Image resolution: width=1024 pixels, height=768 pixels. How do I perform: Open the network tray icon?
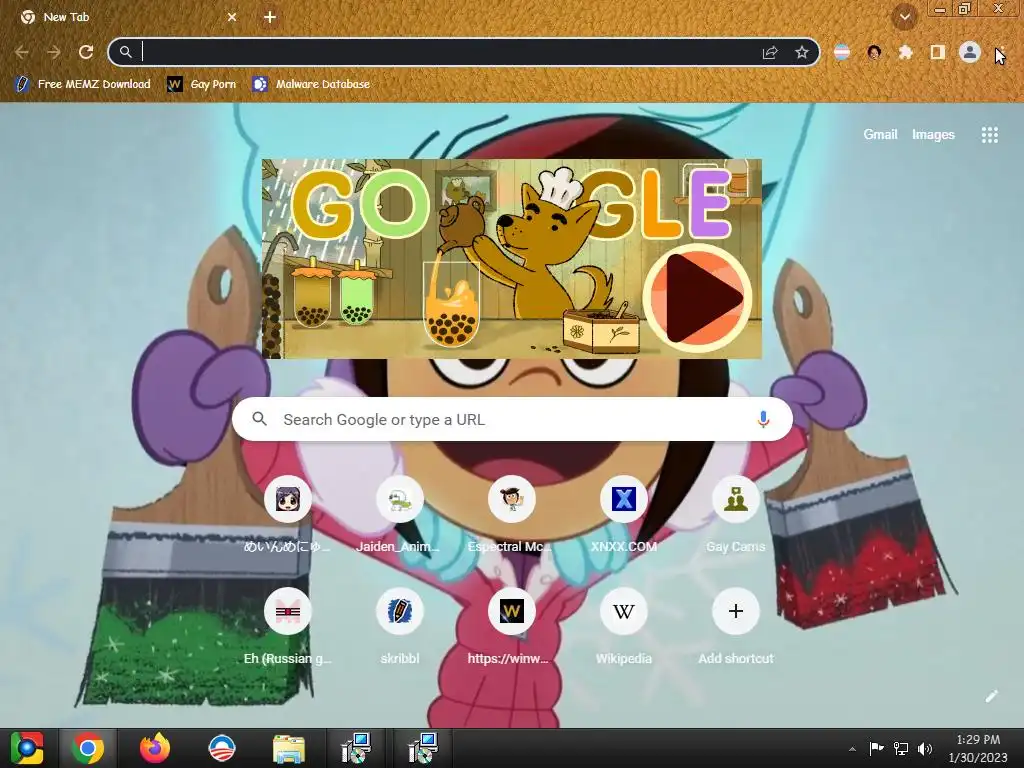tap(901, 748)
